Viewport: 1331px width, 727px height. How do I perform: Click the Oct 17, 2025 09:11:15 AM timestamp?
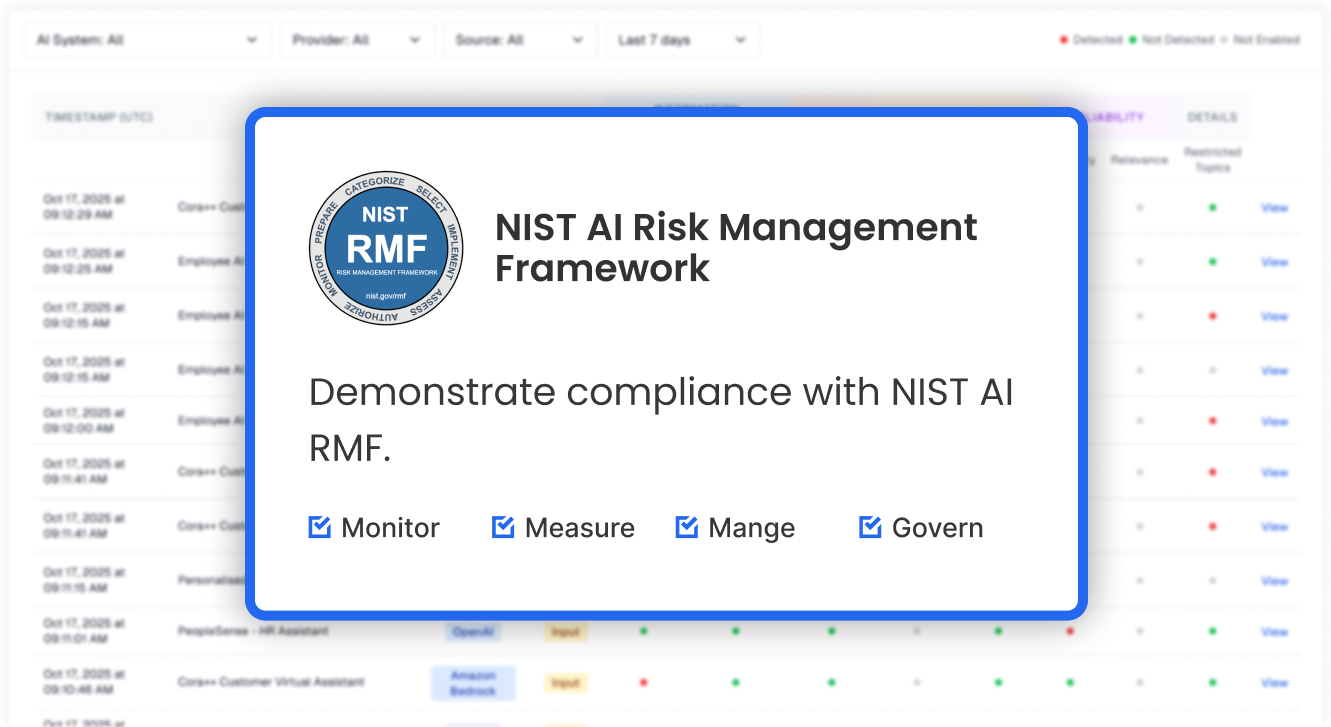point(84,581)
